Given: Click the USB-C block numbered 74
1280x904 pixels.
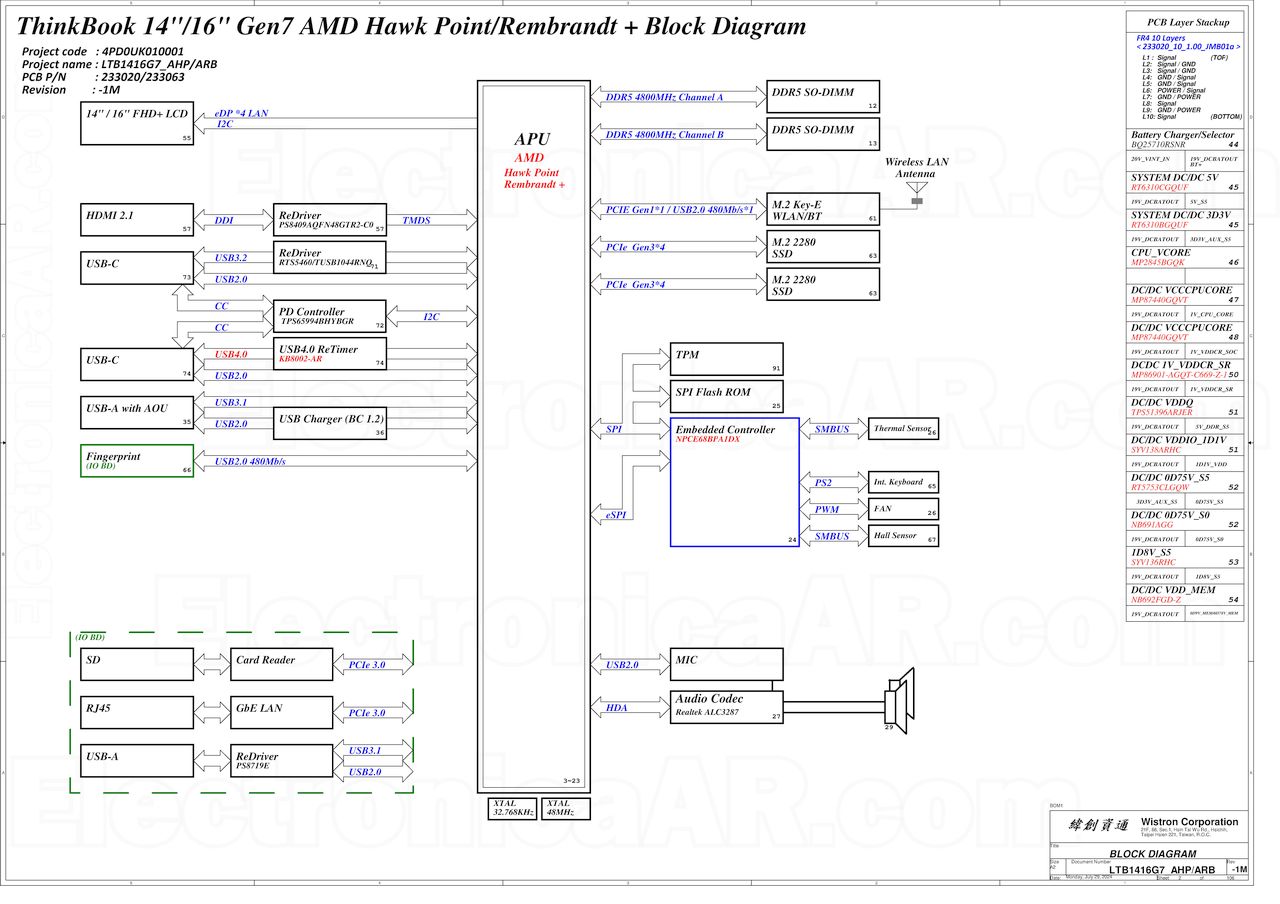Looking at the screenshot, I should [137, 365].
